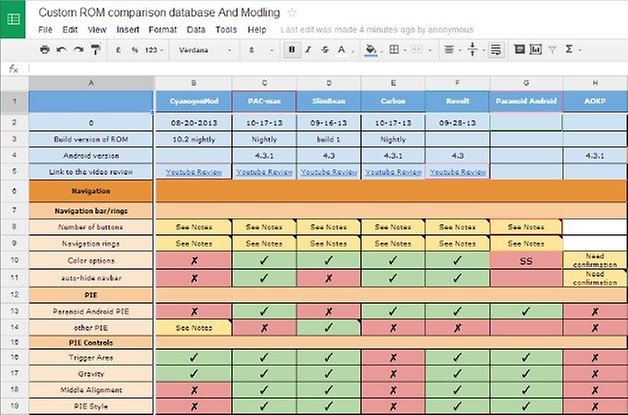Open the Tools menu
This screenshot has width=628, height=415.
(226, 30)
